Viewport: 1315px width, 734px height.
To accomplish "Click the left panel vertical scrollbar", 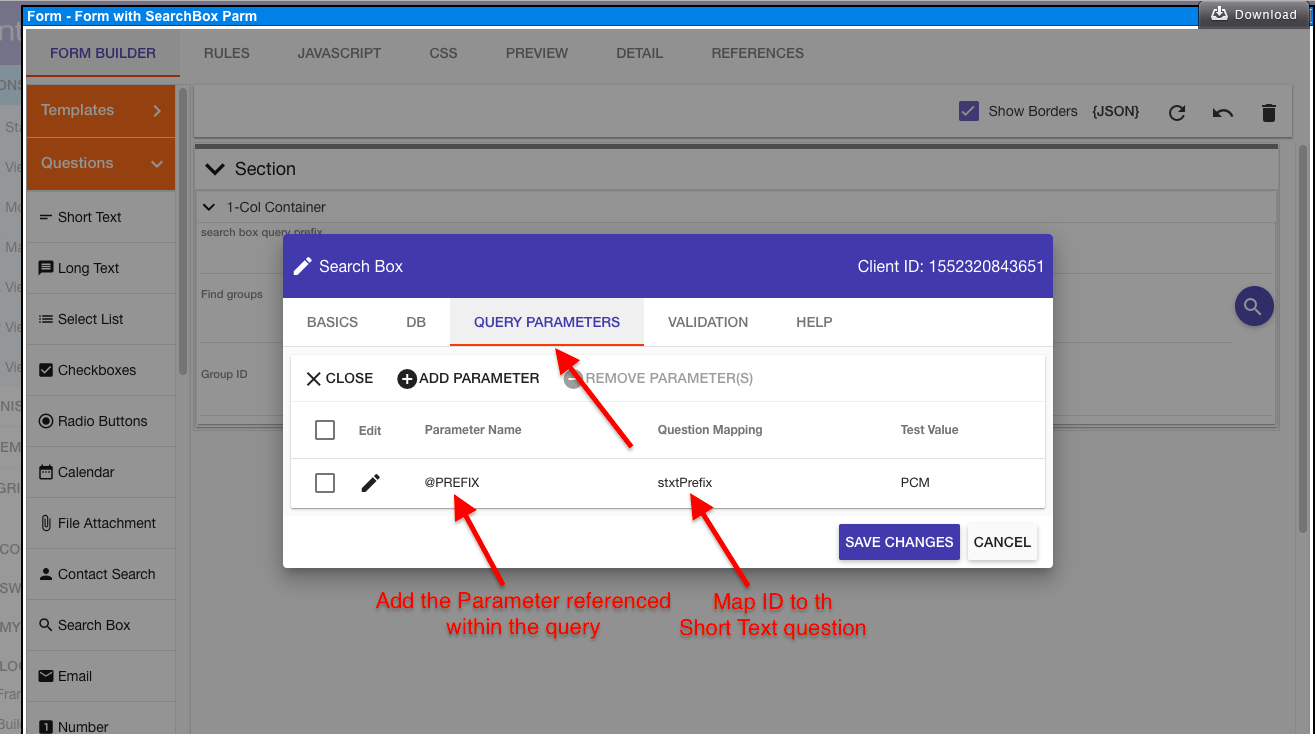I will (x=183, y=230).
